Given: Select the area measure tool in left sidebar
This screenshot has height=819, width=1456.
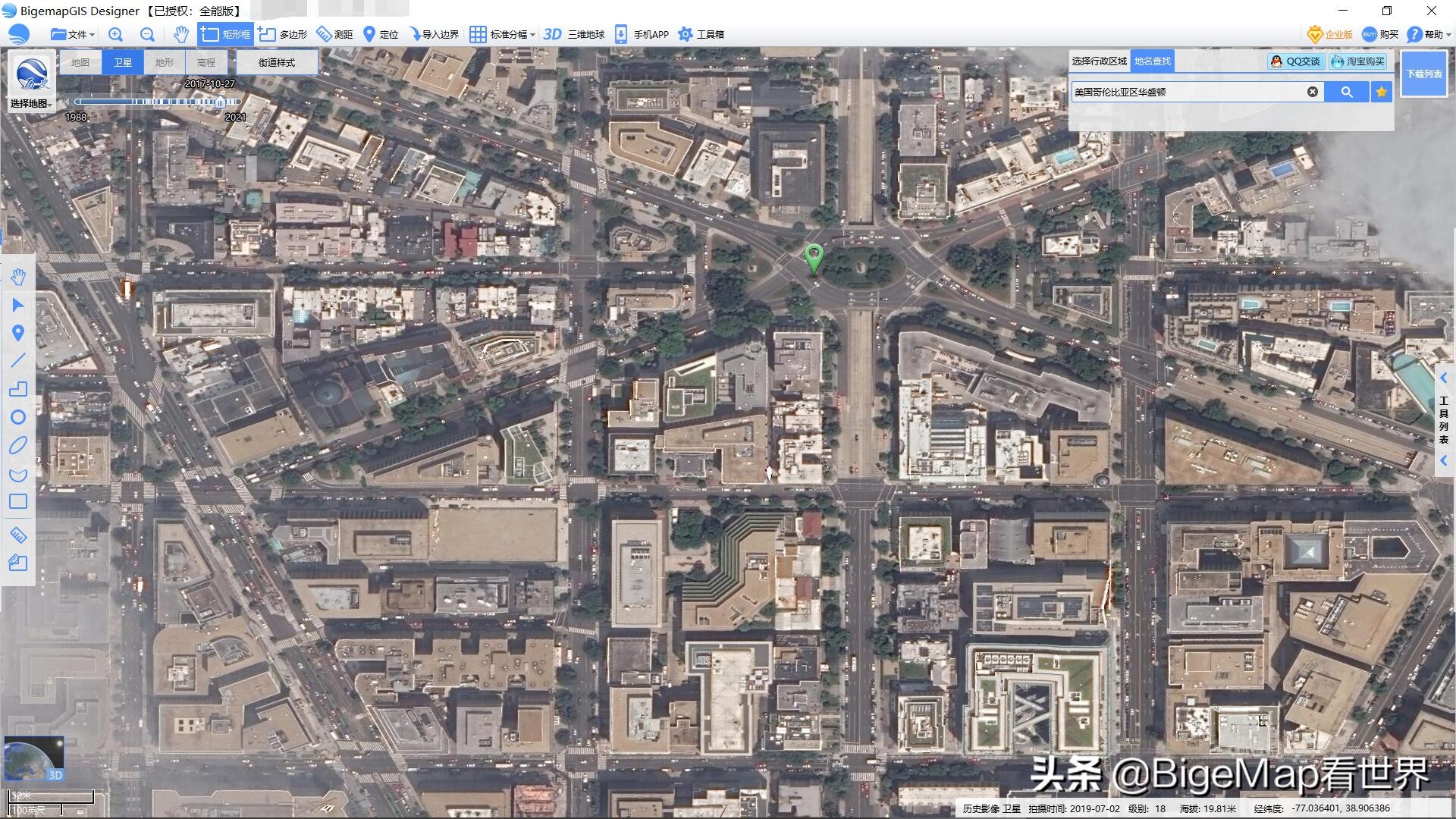Looking at the screenshot, I should click(18, 563).
